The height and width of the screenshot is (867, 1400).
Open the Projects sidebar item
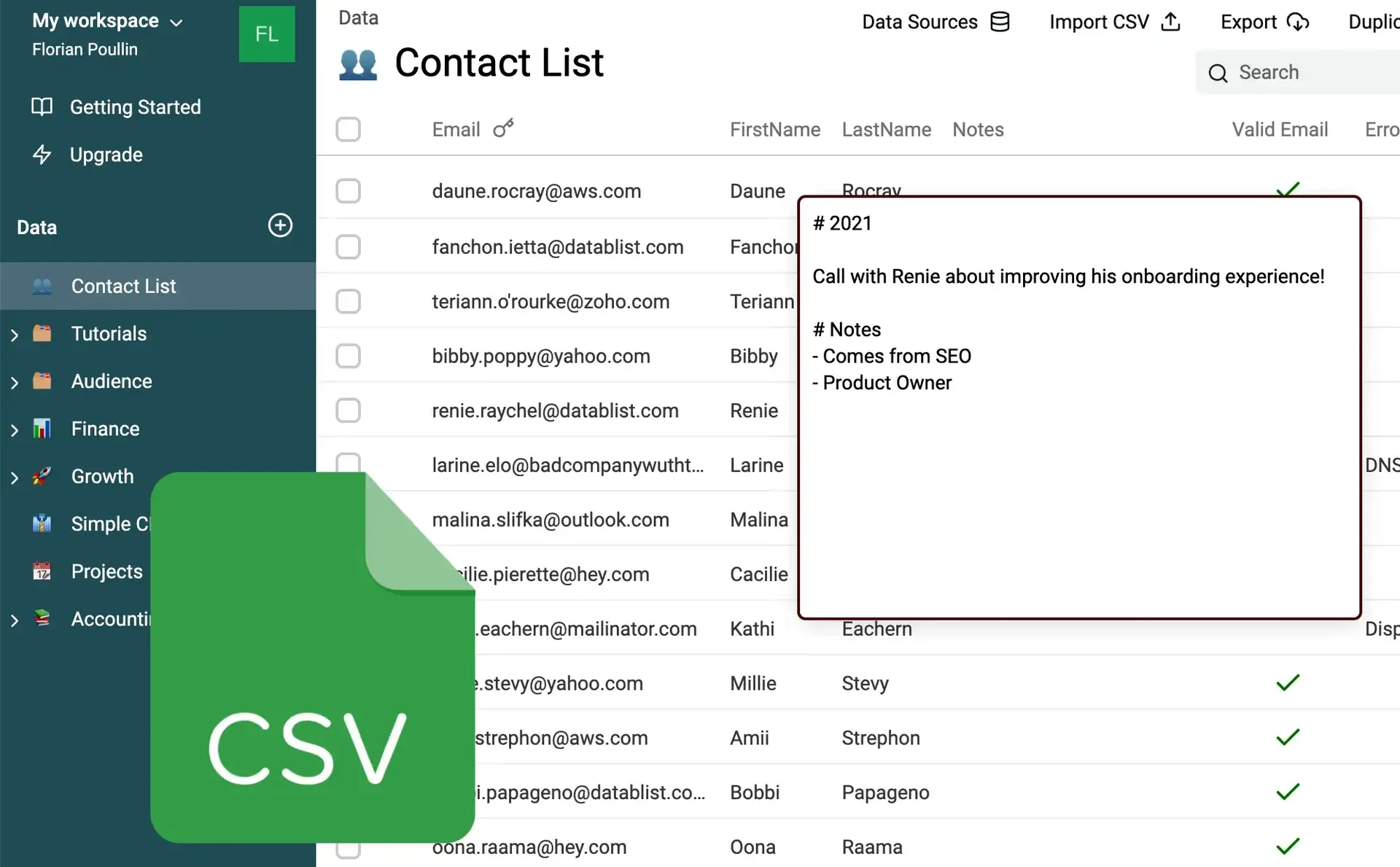[x=106, y=572]
